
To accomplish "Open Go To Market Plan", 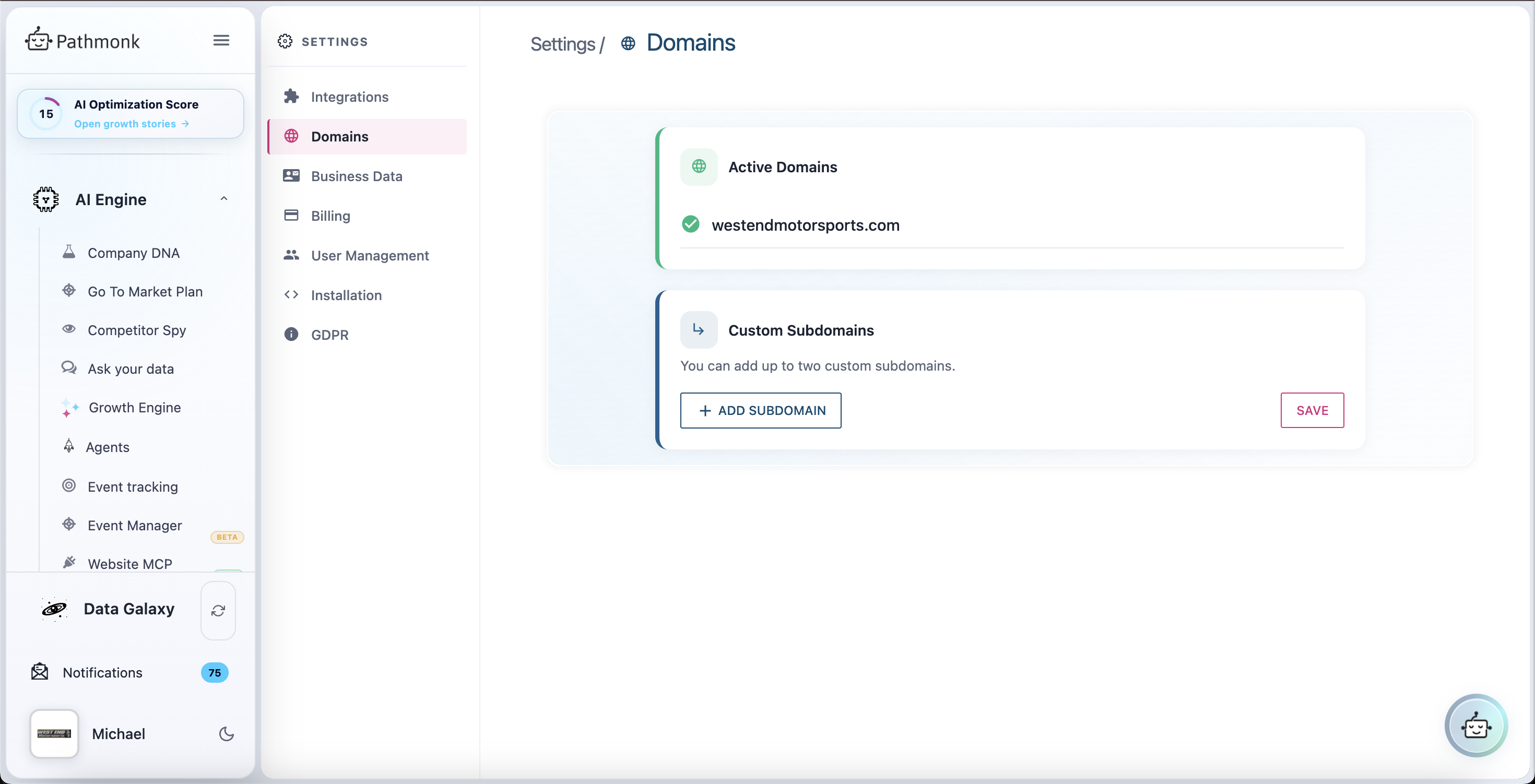I will coord(145,291).
